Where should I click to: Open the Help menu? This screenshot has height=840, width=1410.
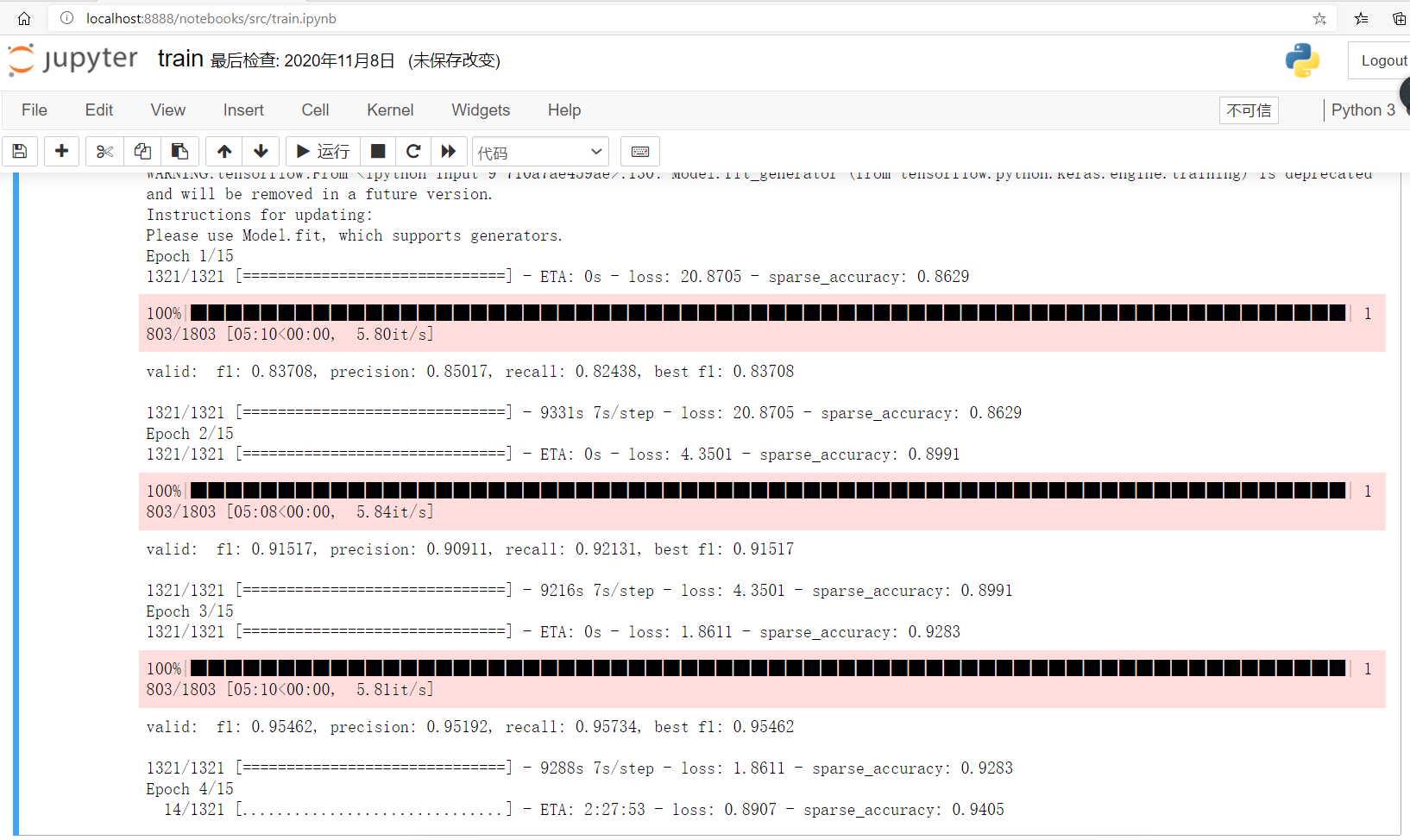(x=564, y=110)
